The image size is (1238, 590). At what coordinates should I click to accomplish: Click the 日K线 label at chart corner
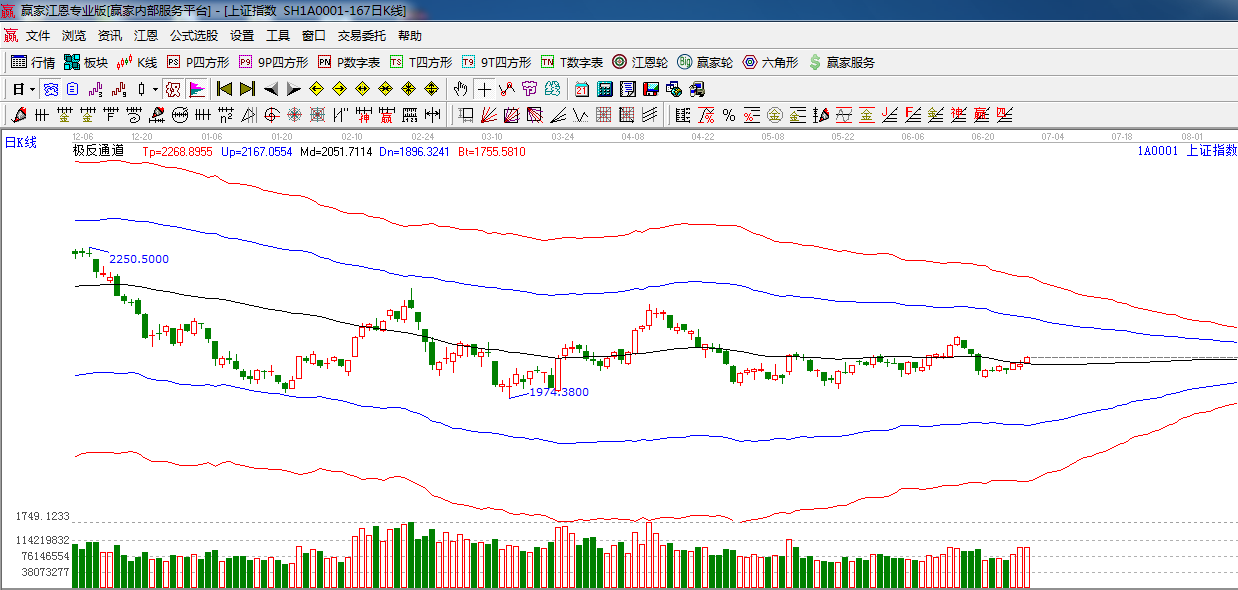tap(21, 143)
